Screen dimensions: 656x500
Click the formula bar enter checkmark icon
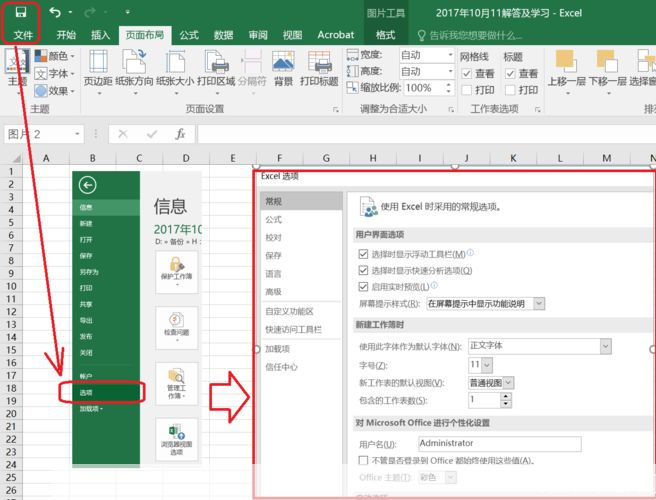[152, 134]
